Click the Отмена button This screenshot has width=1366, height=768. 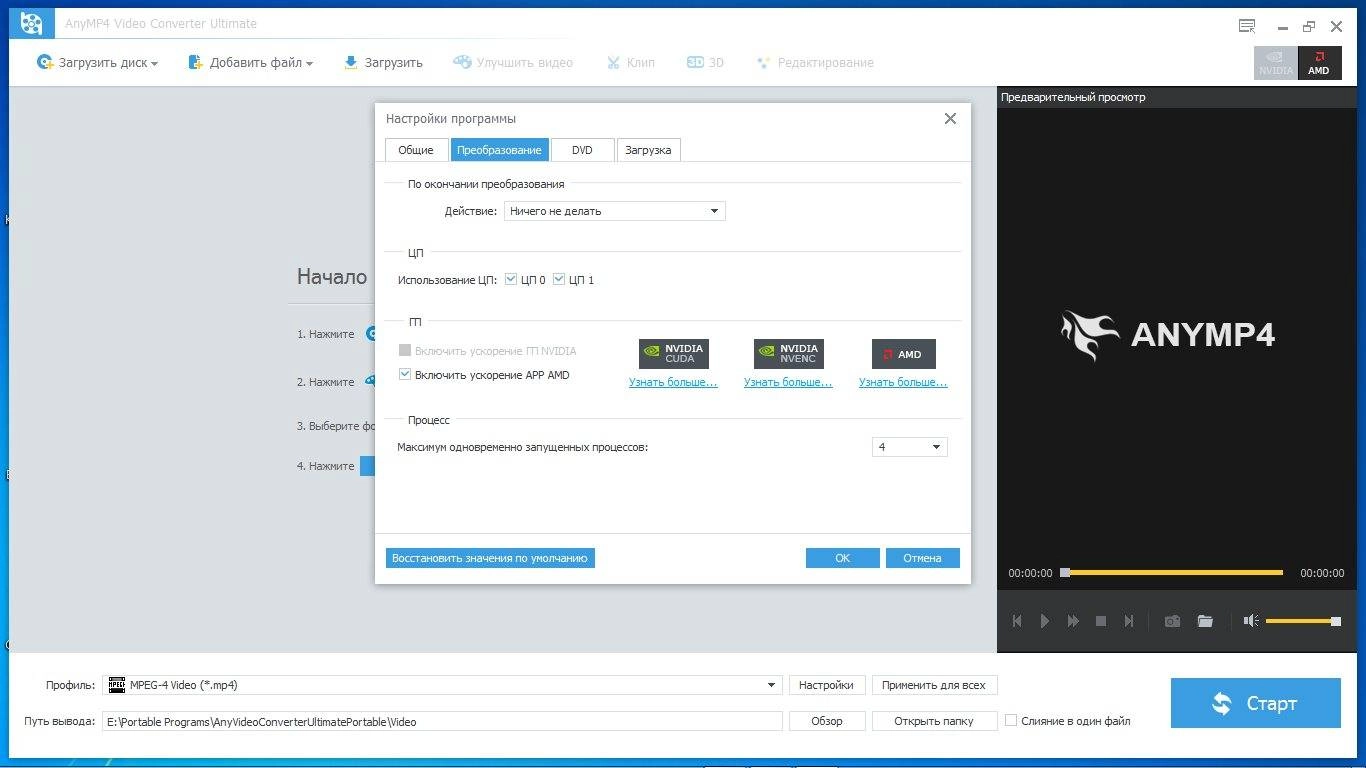tap(922, 558)
